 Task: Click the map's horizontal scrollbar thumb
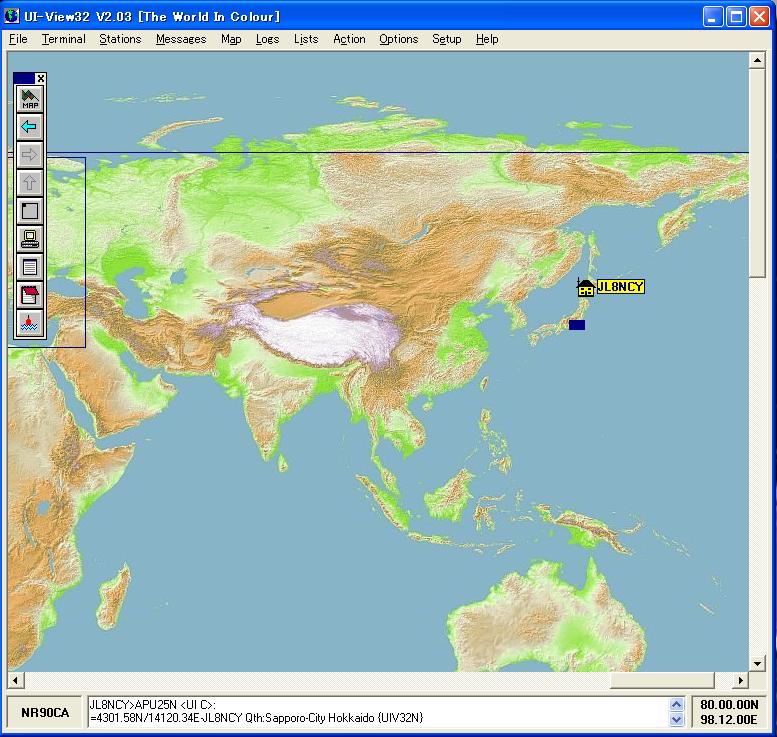661,681
